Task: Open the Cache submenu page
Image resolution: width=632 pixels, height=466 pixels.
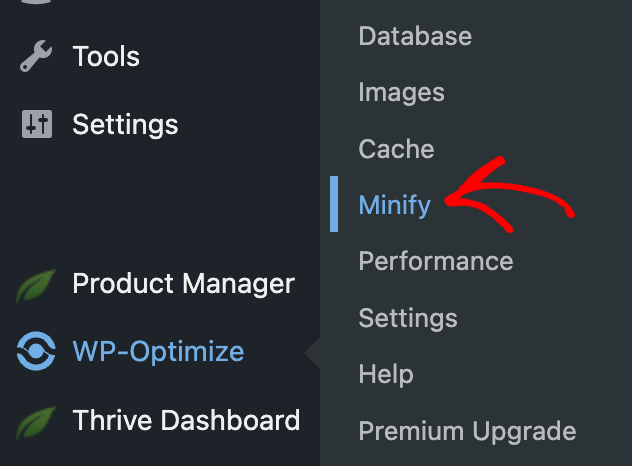Action: tap(396, 149)
